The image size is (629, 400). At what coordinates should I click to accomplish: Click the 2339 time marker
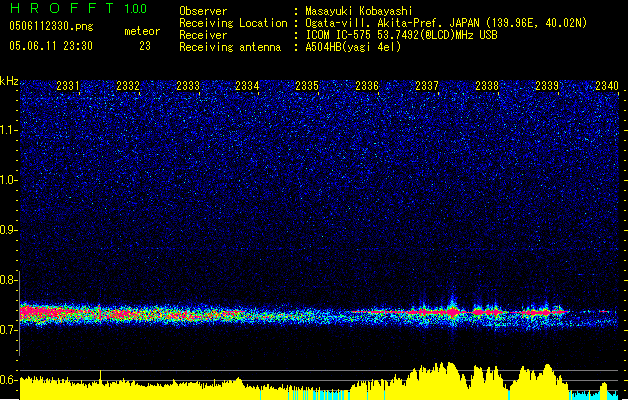547,85
